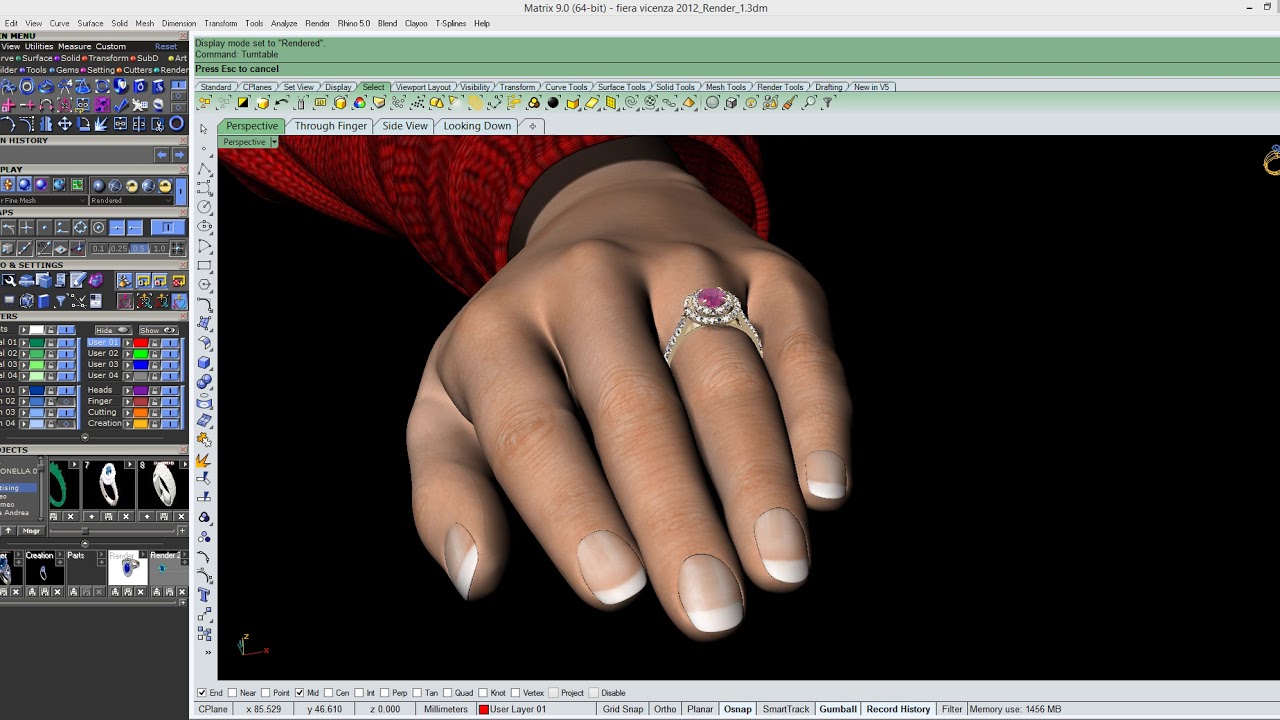Add a new viewport tab with plus
This screenshot has width=1280, height=720.
click(x=533, y=126)
